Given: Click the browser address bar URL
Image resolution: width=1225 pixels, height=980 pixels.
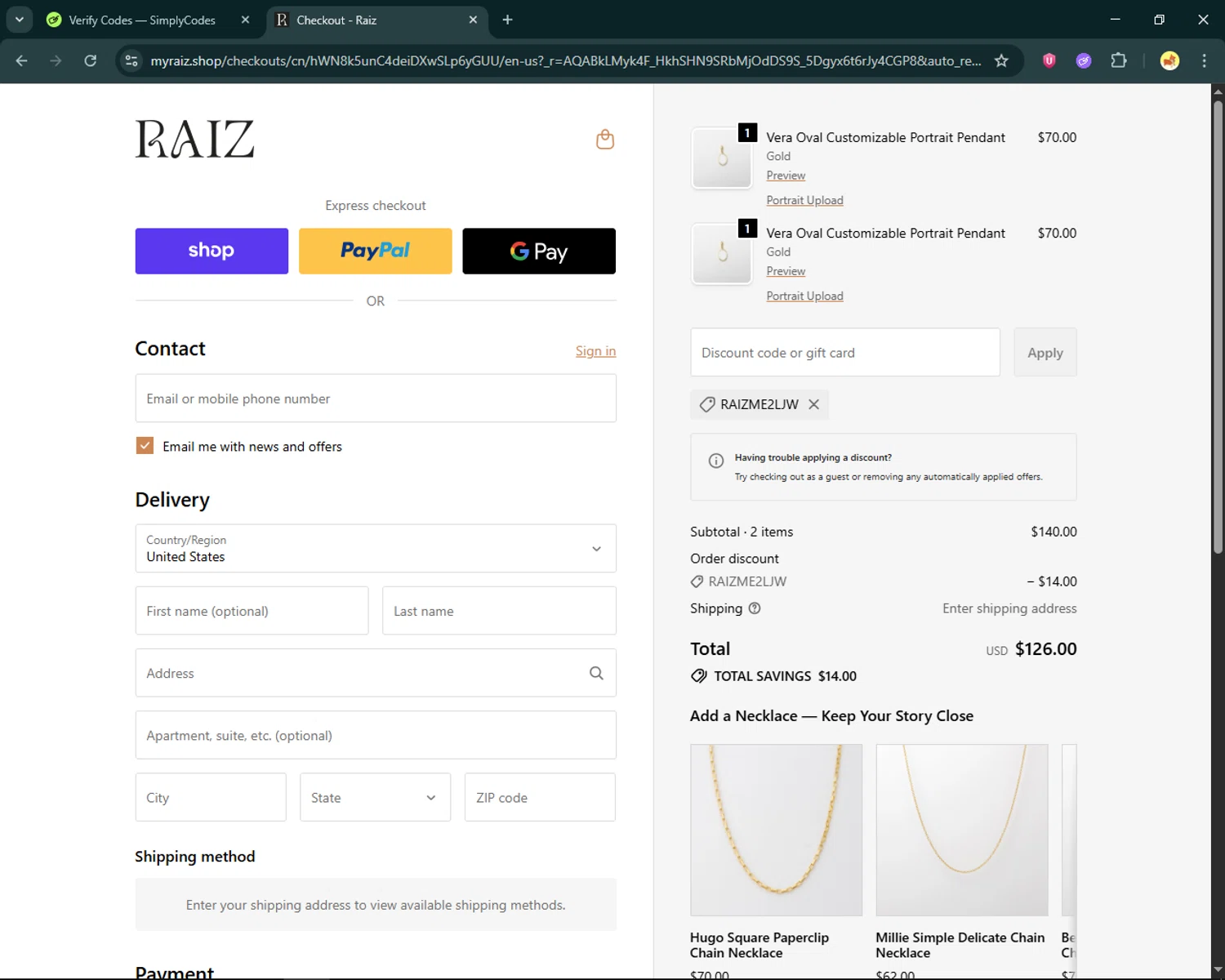Looking at the screenshot, I should click(x=565, y=60).
